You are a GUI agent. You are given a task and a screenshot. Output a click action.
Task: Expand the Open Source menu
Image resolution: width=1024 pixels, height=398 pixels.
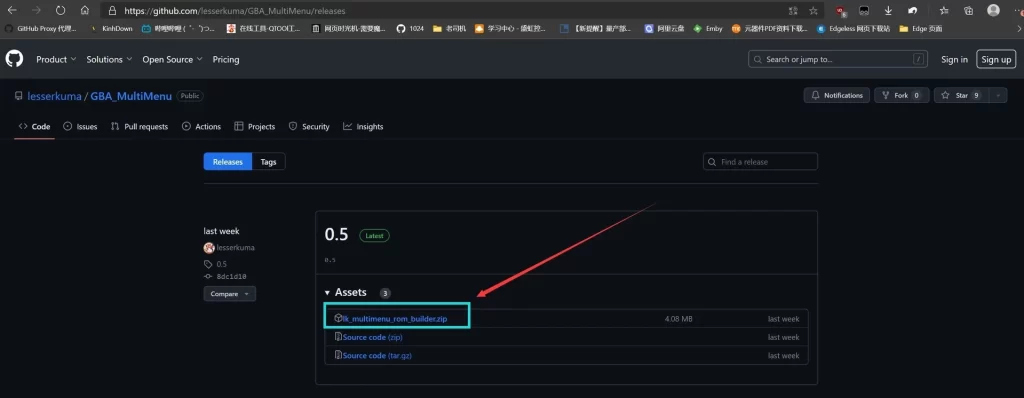coord(172,59)
